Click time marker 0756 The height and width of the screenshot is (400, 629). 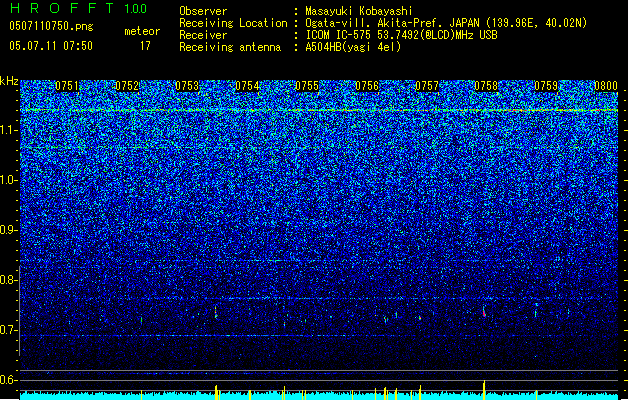(367, 86)
